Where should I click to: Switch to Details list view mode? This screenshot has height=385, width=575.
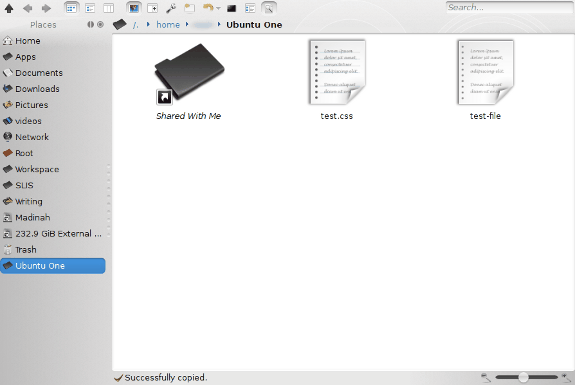[x=90, y=8]
